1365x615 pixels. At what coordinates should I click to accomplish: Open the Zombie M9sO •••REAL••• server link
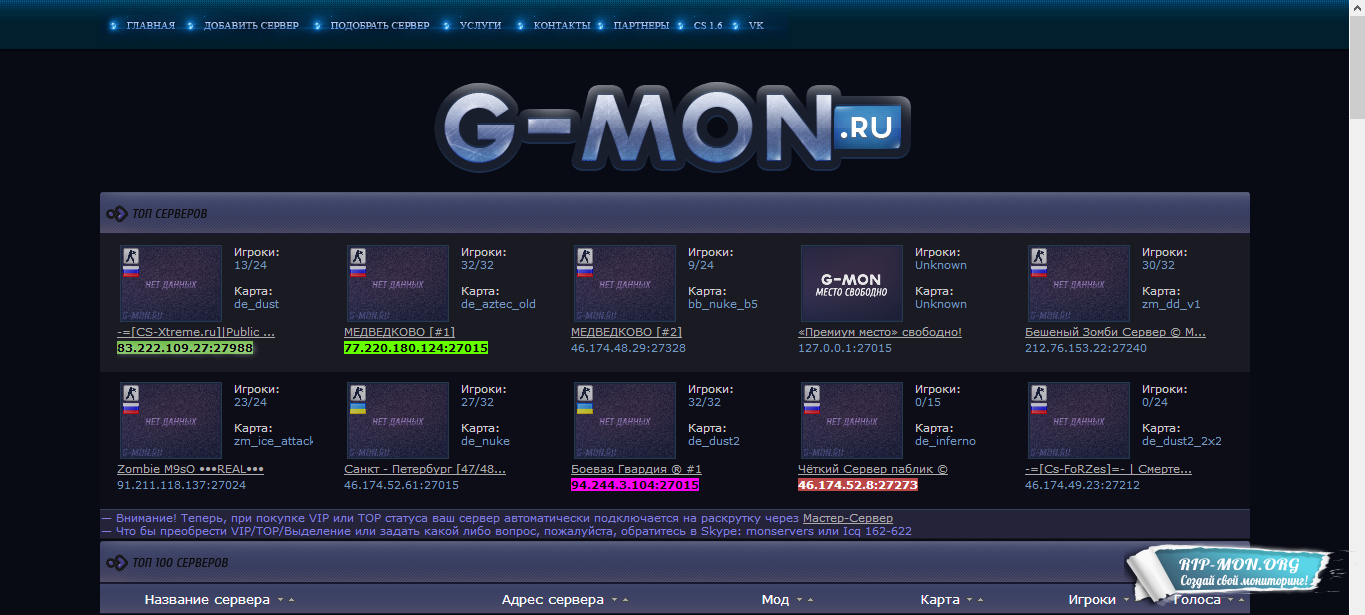point(190,469)
